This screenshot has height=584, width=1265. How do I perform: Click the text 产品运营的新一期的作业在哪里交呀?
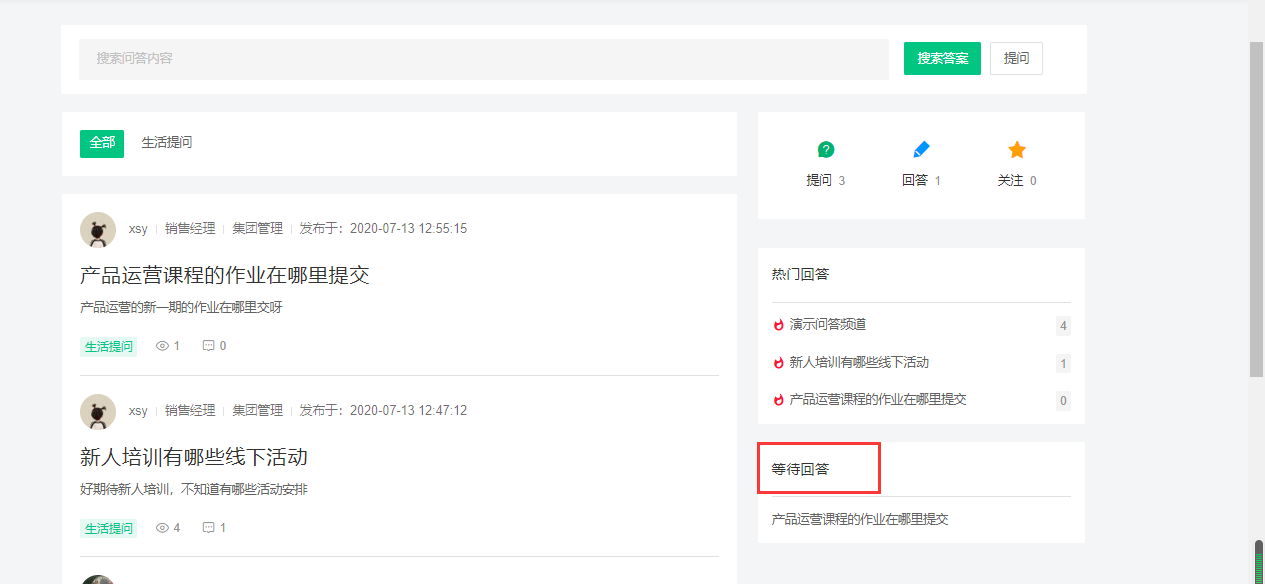(x=181, y=308)
